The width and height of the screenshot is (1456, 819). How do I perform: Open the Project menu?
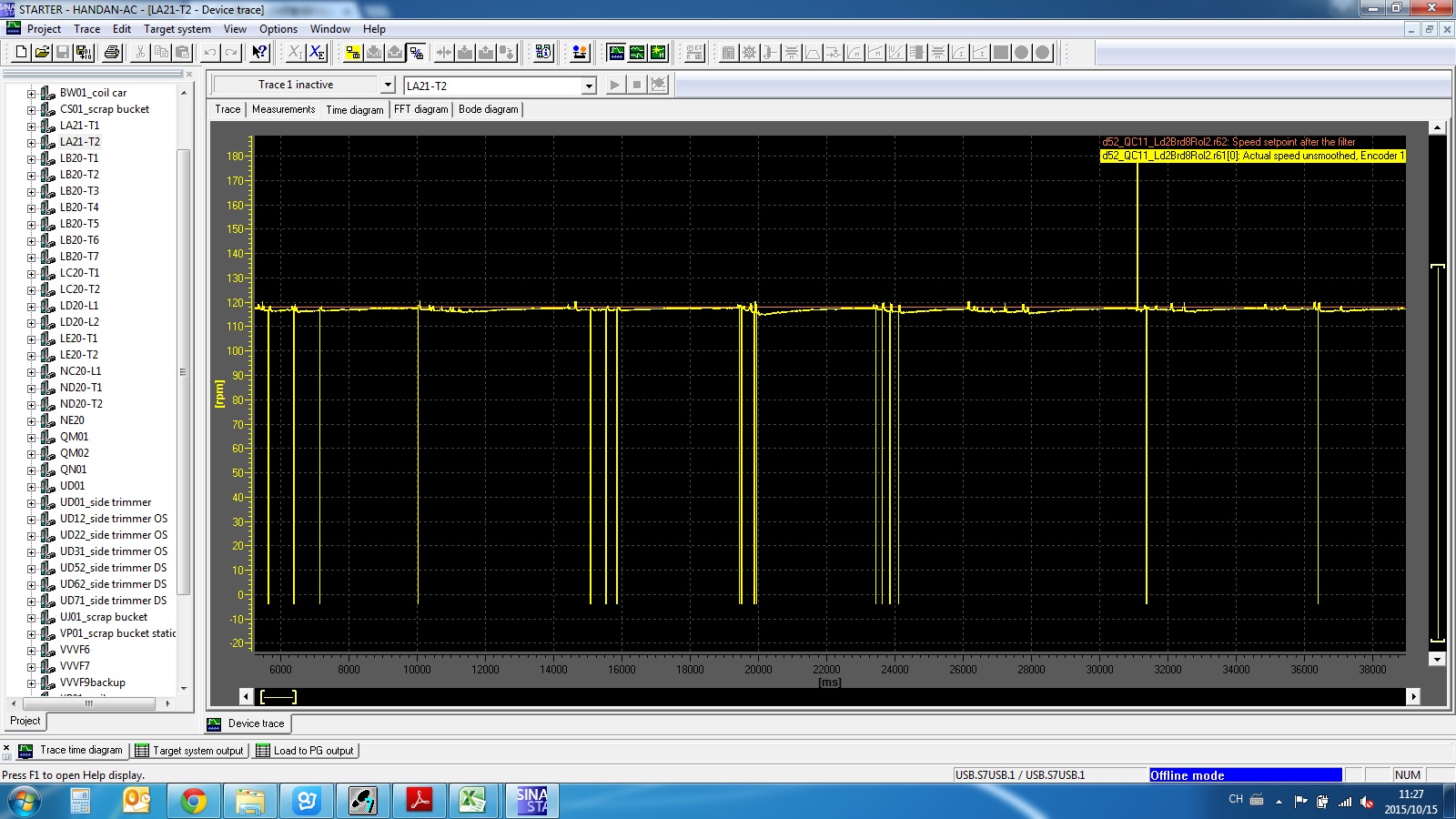click(44, 29)
